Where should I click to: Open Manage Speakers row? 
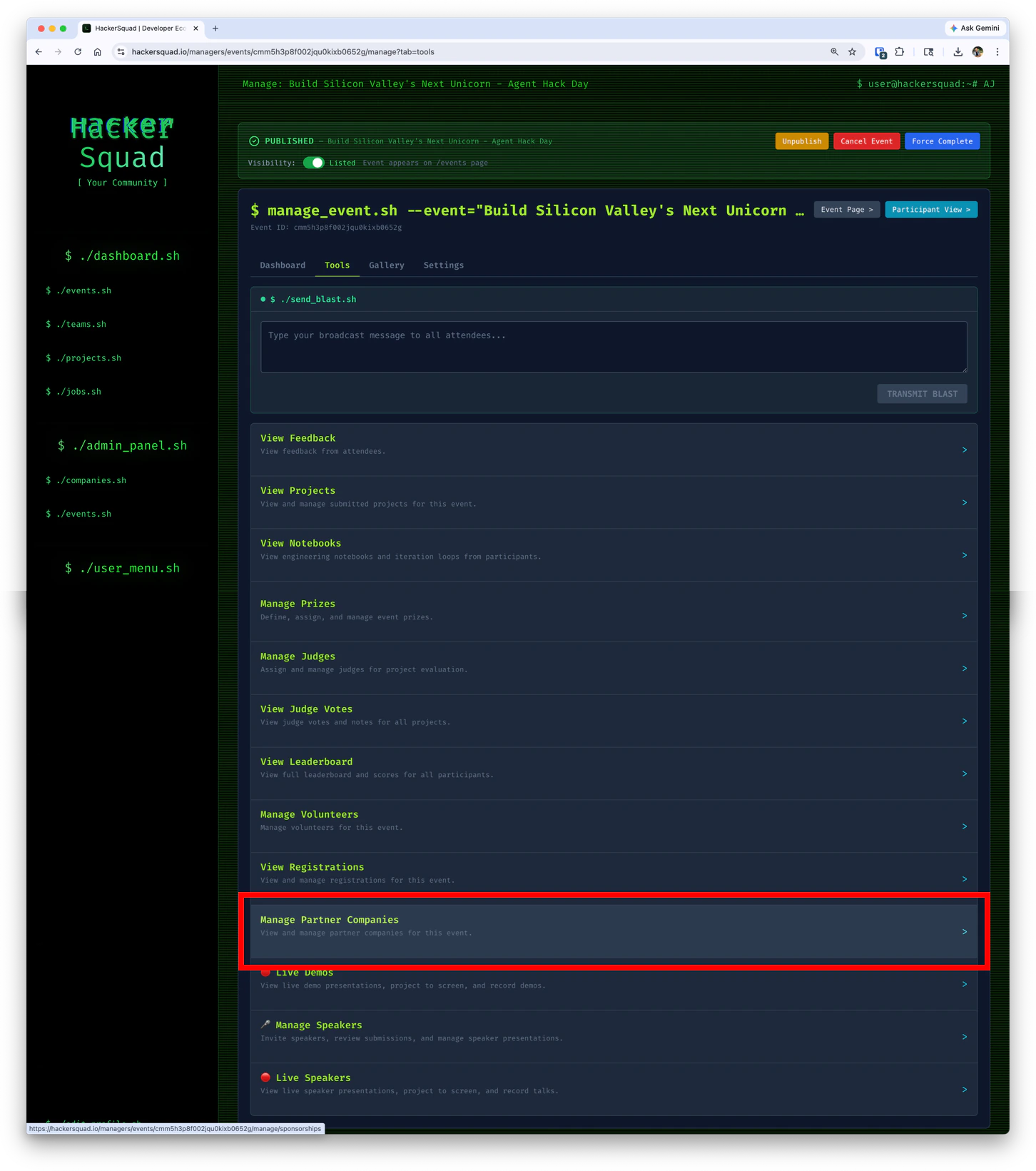pos(614,1037)
